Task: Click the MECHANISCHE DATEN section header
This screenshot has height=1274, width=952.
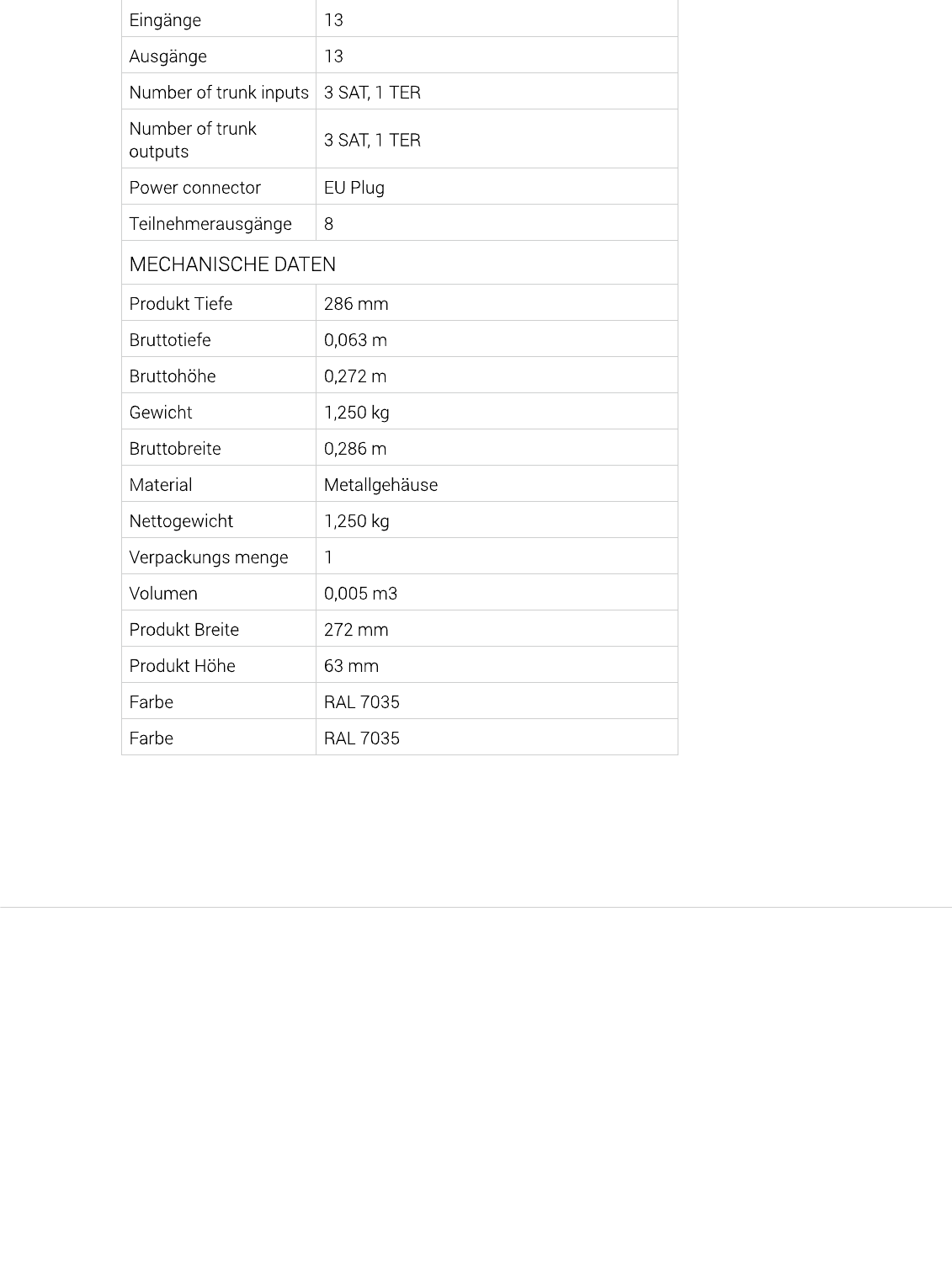Action: (x=232, y=264)
